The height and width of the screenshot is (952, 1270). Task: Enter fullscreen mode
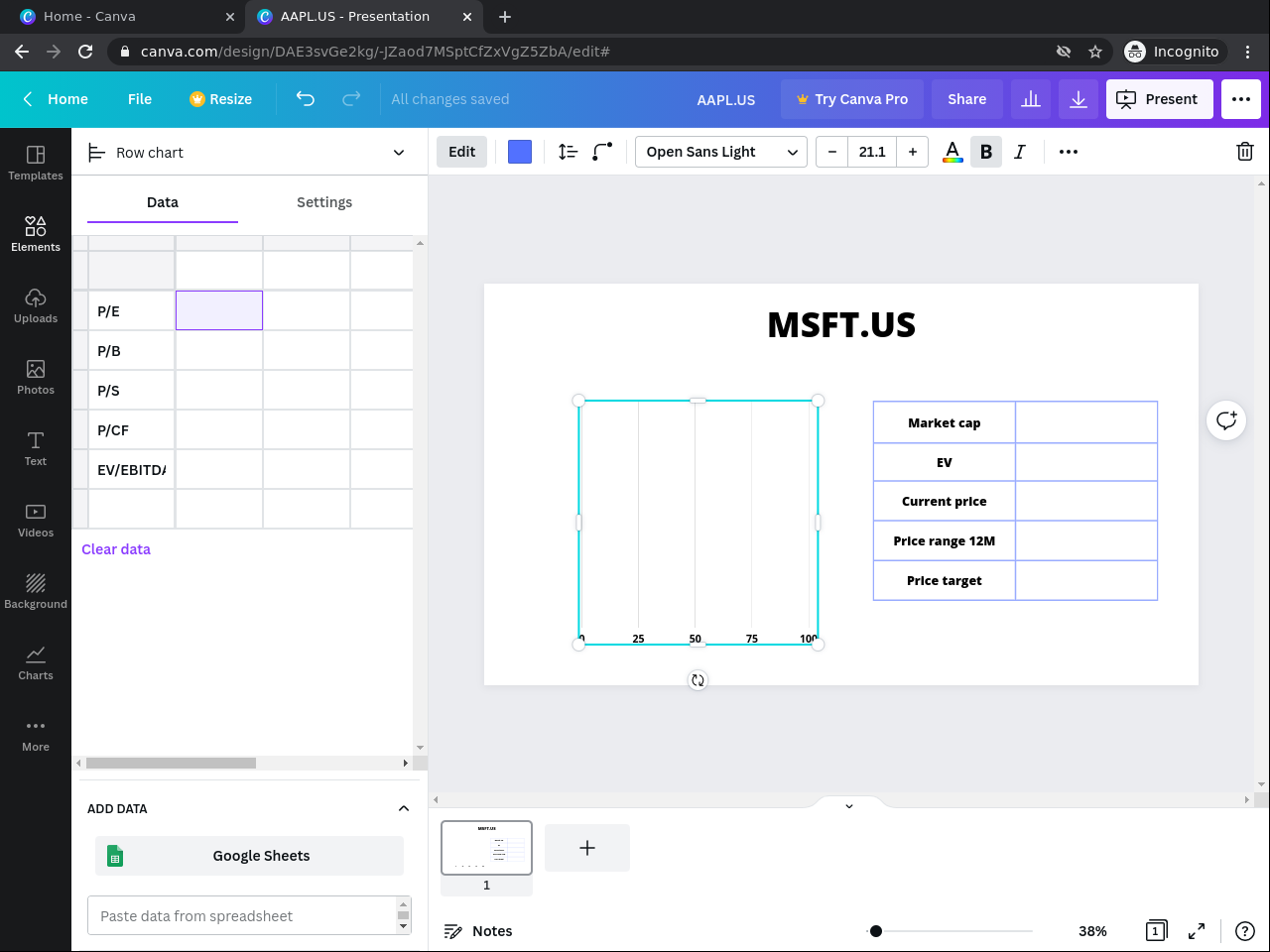(x=1197, y=931)
